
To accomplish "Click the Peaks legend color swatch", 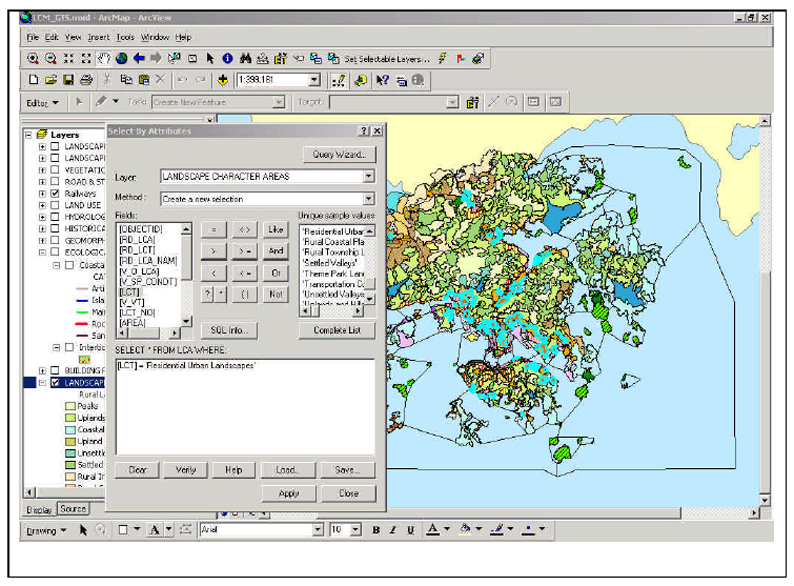I will 70,406.
